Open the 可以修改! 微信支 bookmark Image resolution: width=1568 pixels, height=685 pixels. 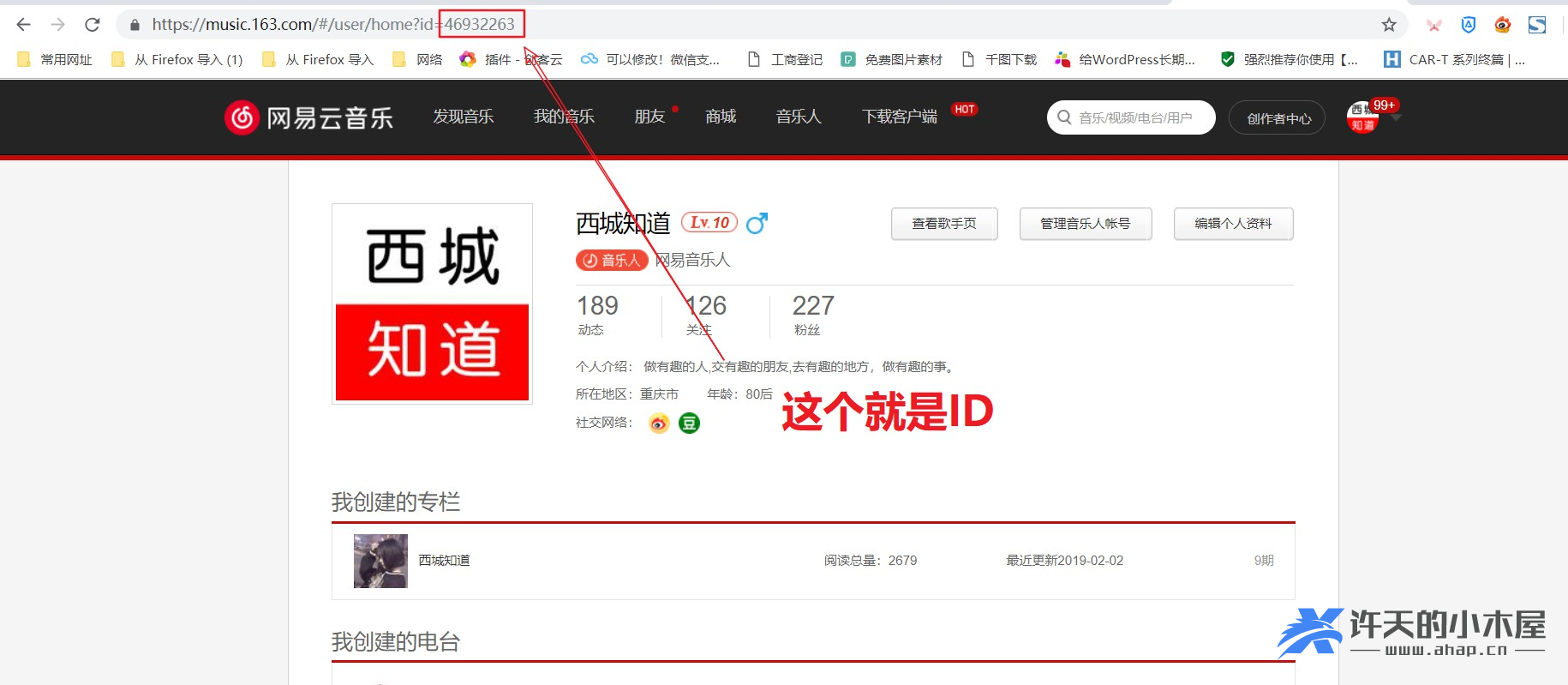650,59
